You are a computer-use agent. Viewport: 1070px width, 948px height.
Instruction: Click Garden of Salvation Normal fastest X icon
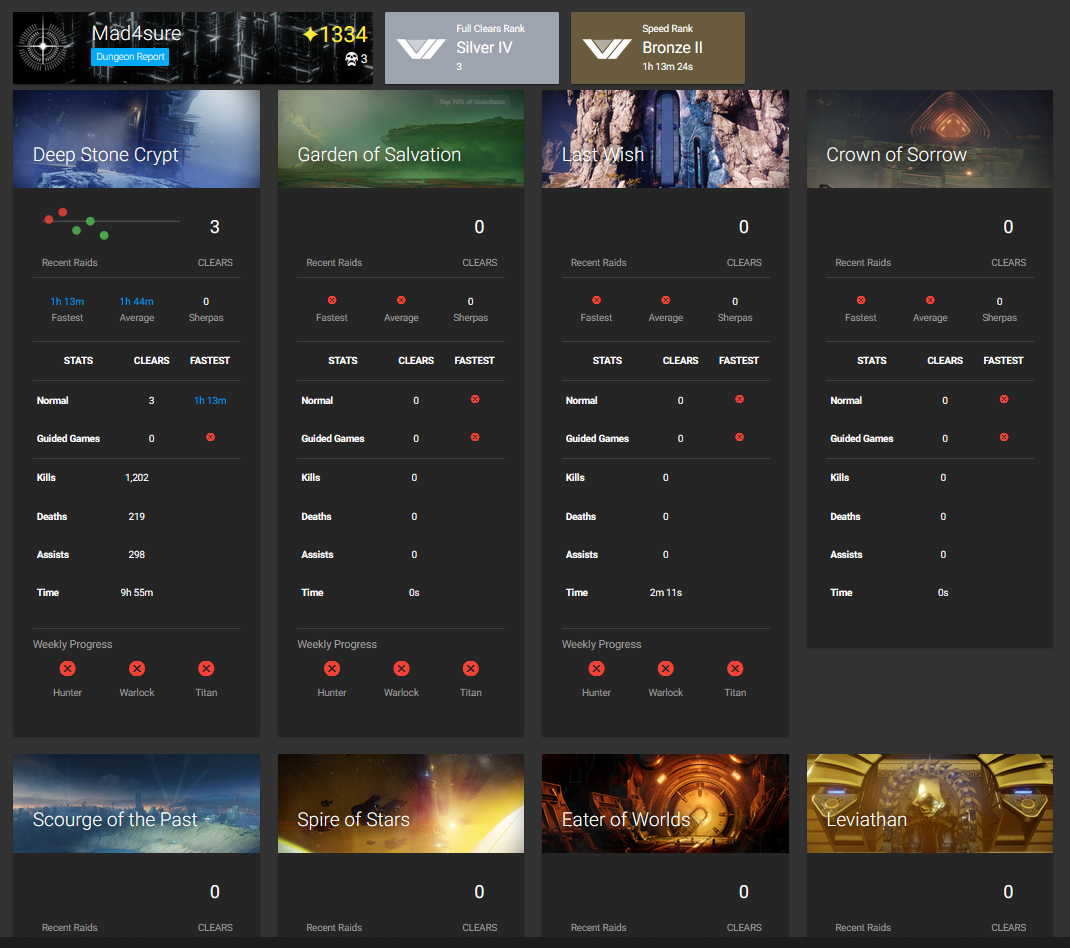pos(475,399)
